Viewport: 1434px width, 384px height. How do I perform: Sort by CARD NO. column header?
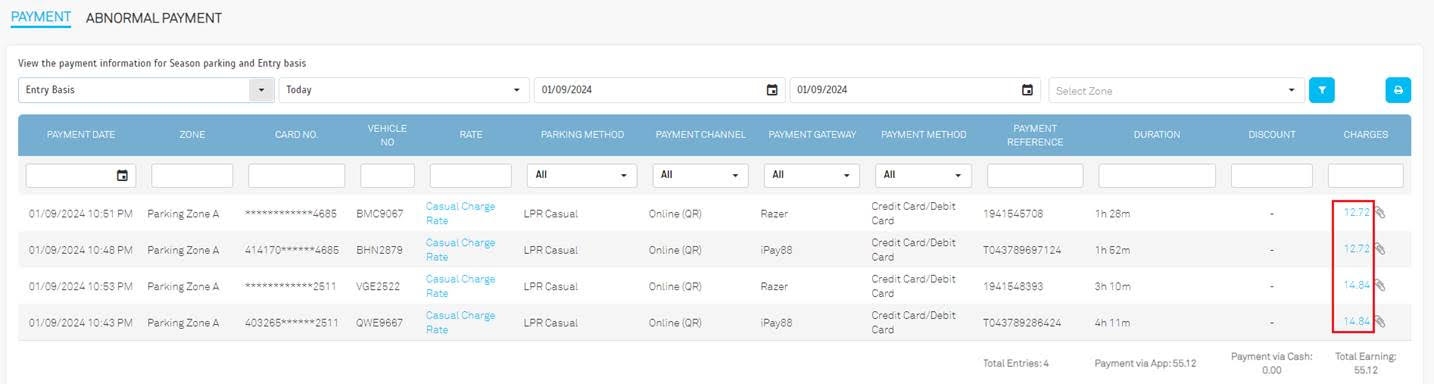point(297,135)
